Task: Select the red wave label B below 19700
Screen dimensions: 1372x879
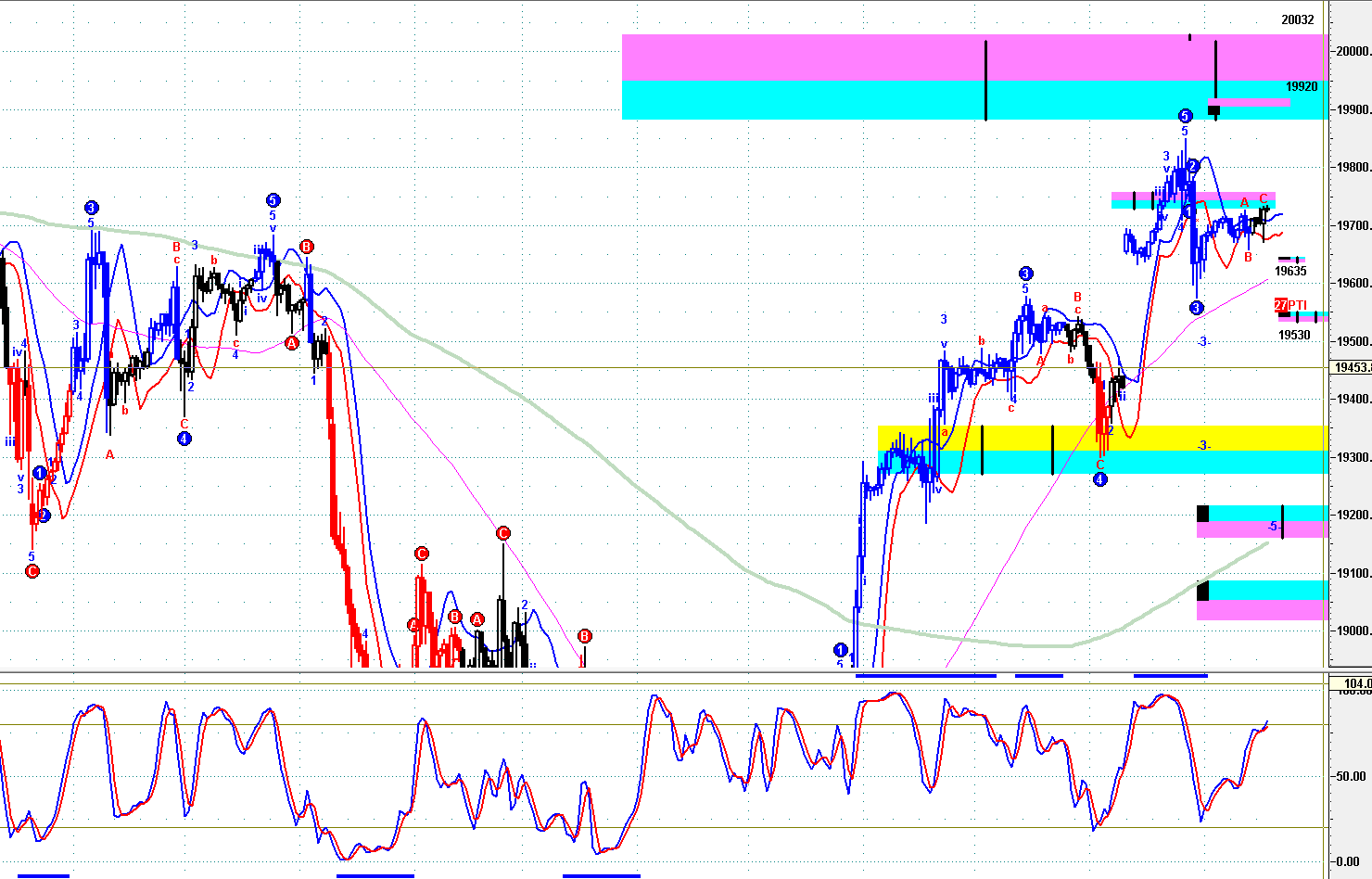Action: (1248, 257)
